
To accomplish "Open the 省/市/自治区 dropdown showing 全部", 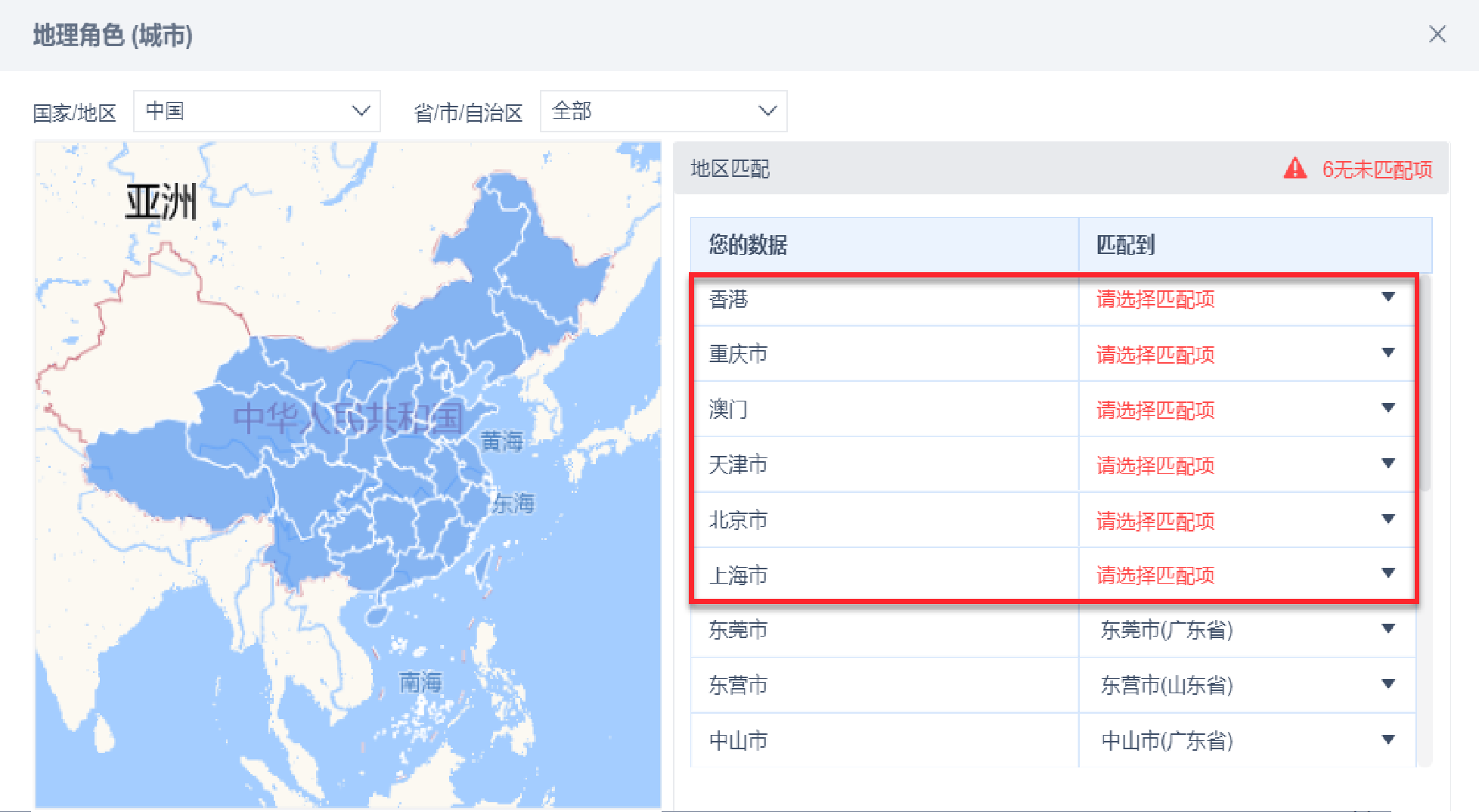I will point(663,111).
